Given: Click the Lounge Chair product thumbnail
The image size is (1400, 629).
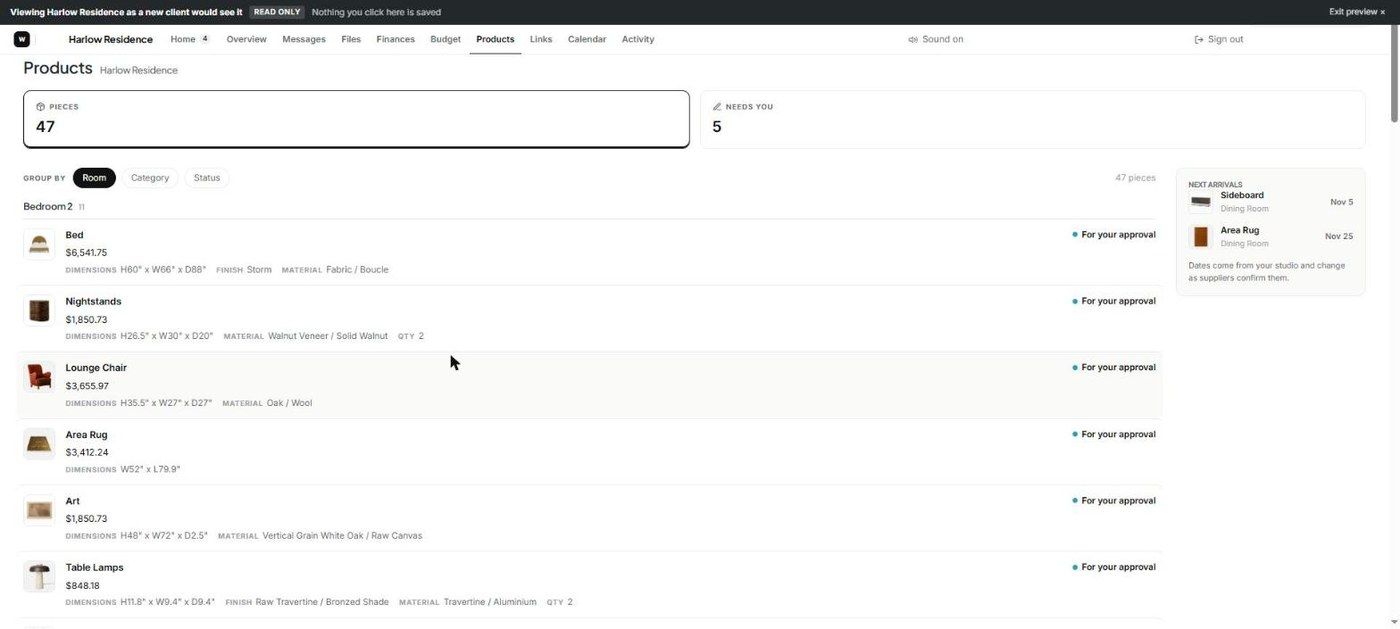Looking at the screenshot, I should point(39,377).
